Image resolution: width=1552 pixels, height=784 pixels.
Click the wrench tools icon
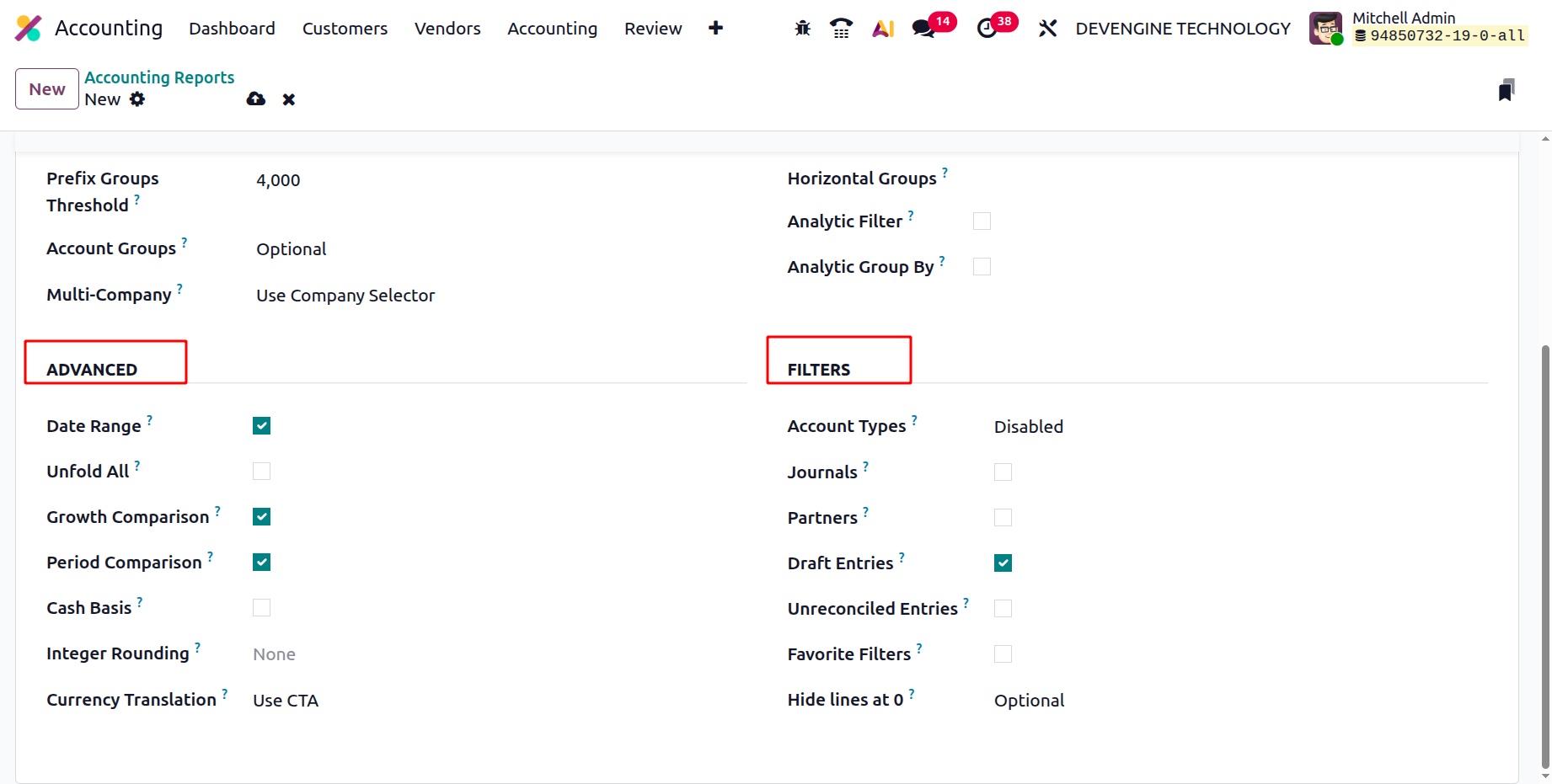1047,29
